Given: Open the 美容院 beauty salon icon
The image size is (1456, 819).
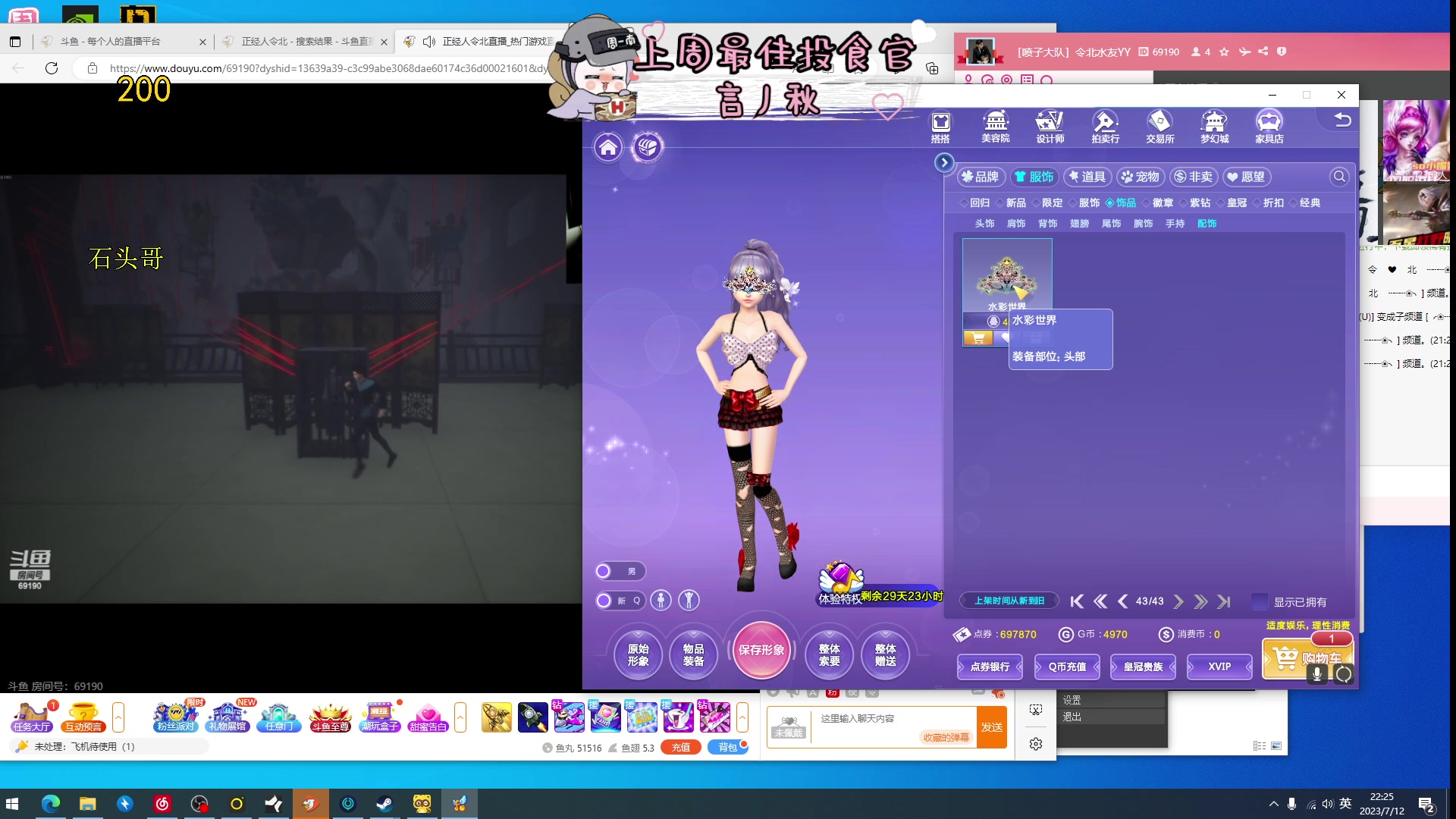Looking at the screenshot, I should pyautogui.click(x=995, y=127).
